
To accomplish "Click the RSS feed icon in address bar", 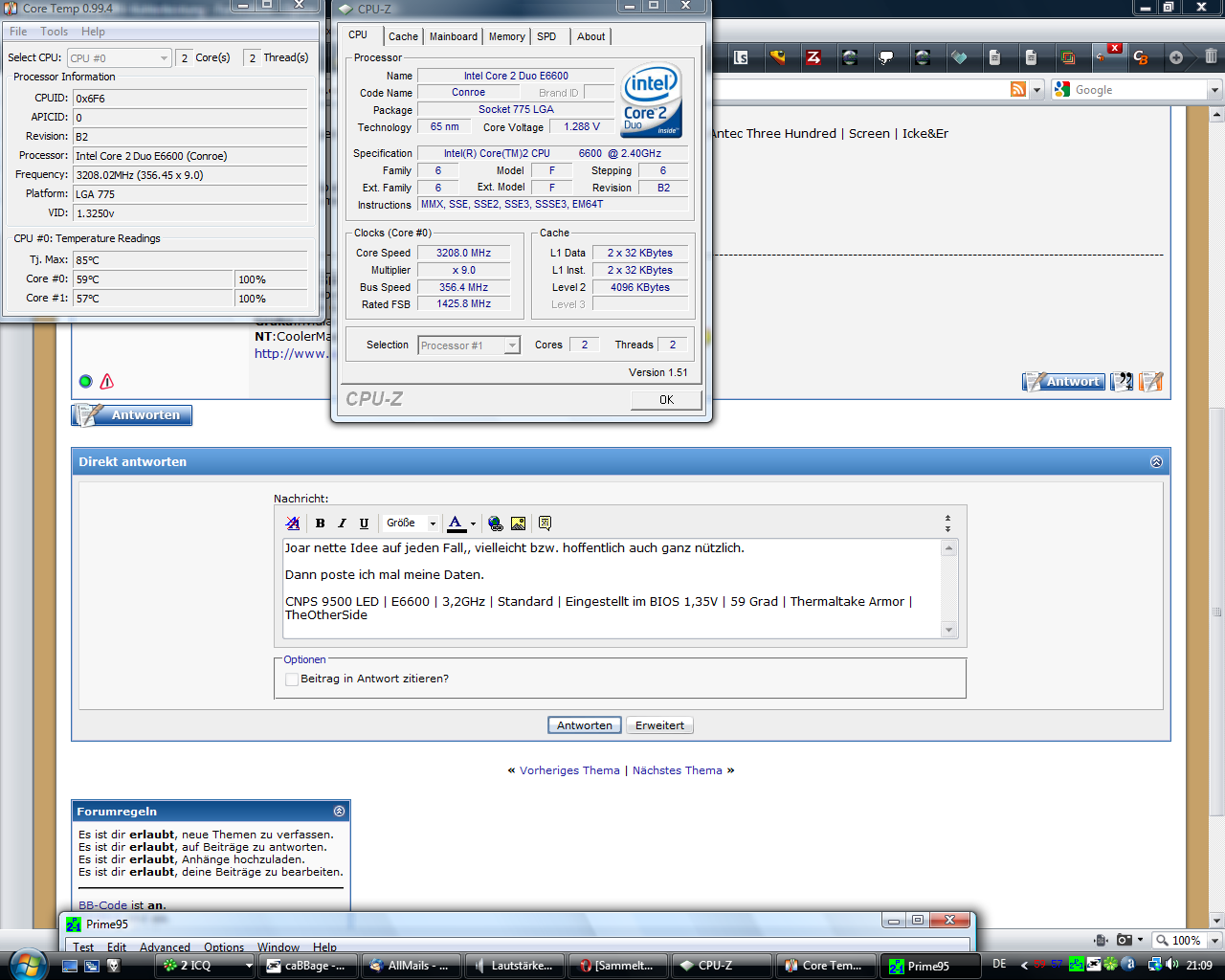I will 1018,89.
